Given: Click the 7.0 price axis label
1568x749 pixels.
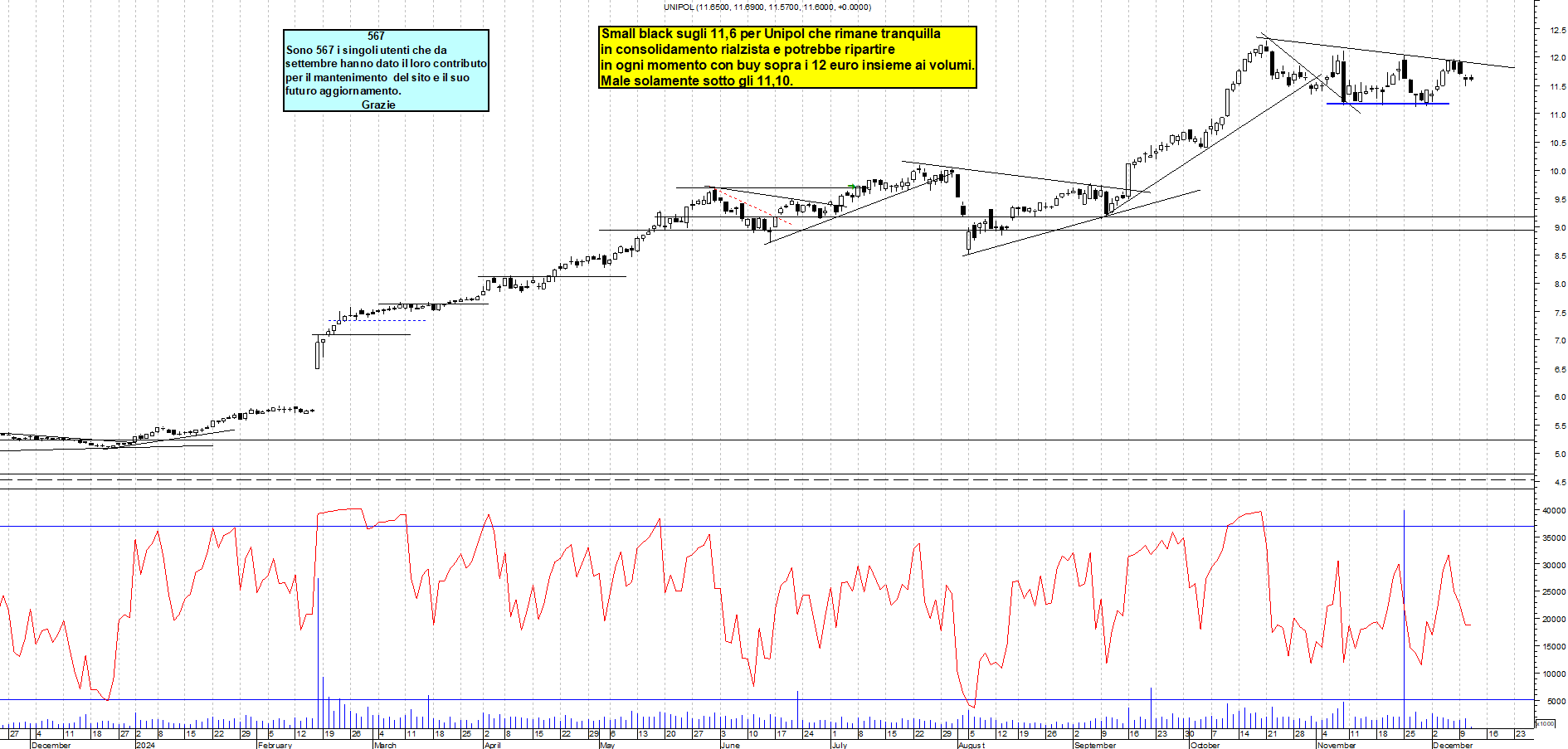Looking at the screenshot, I should pyautogui.click(x=1559, y=340).
